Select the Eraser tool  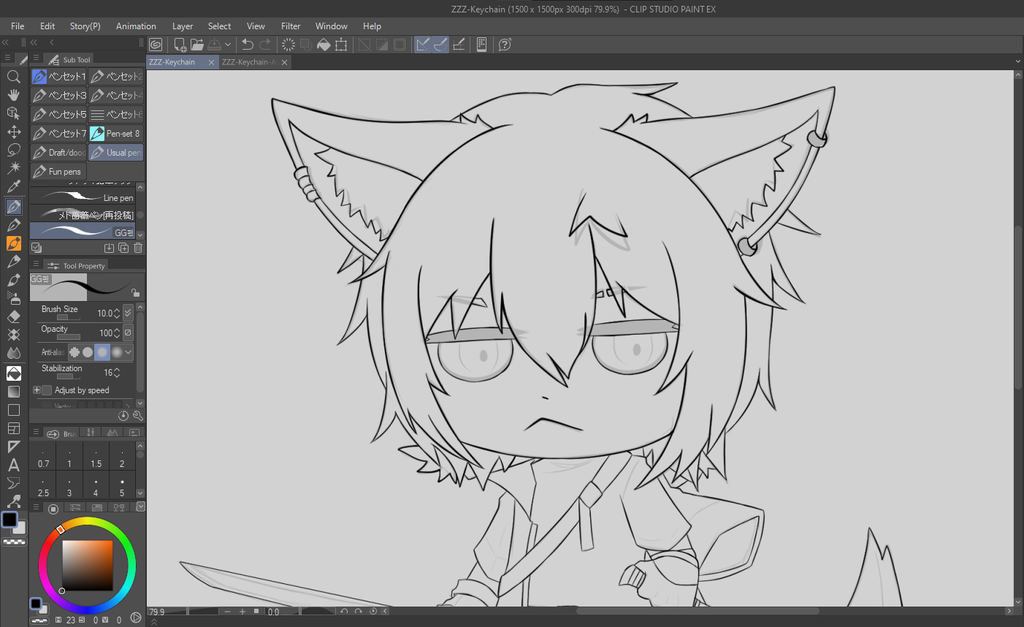[14, 316]
